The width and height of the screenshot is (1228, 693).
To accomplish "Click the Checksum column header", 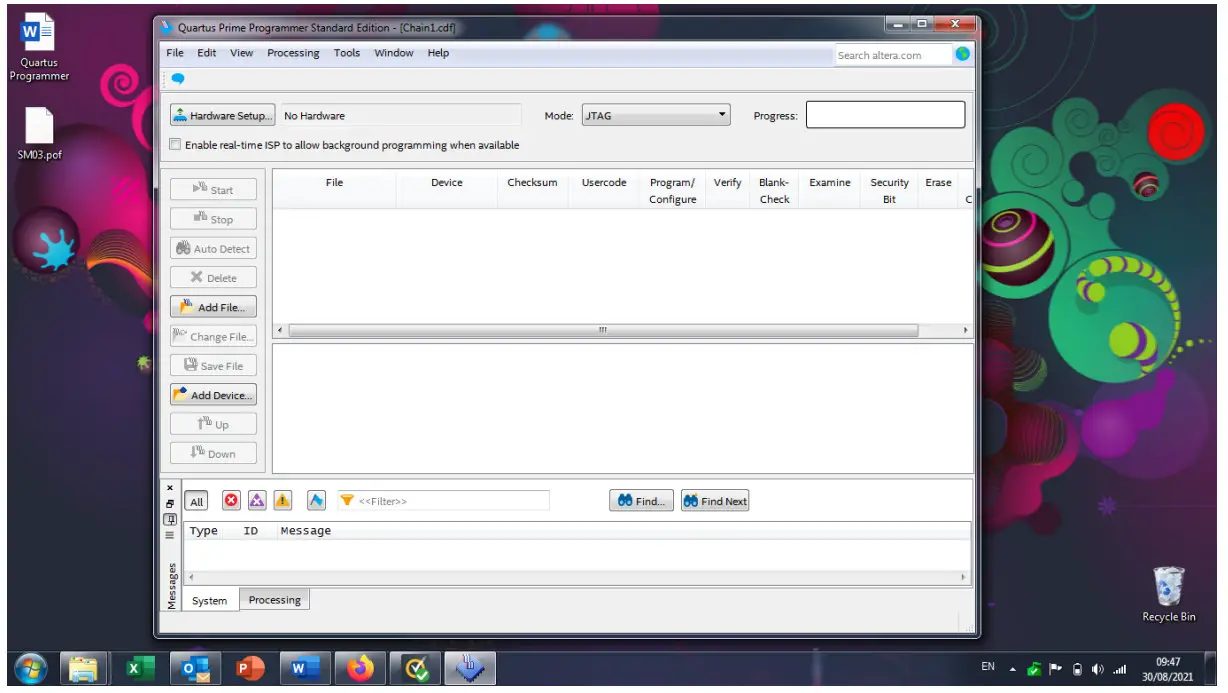I will (x=532, y=190).
